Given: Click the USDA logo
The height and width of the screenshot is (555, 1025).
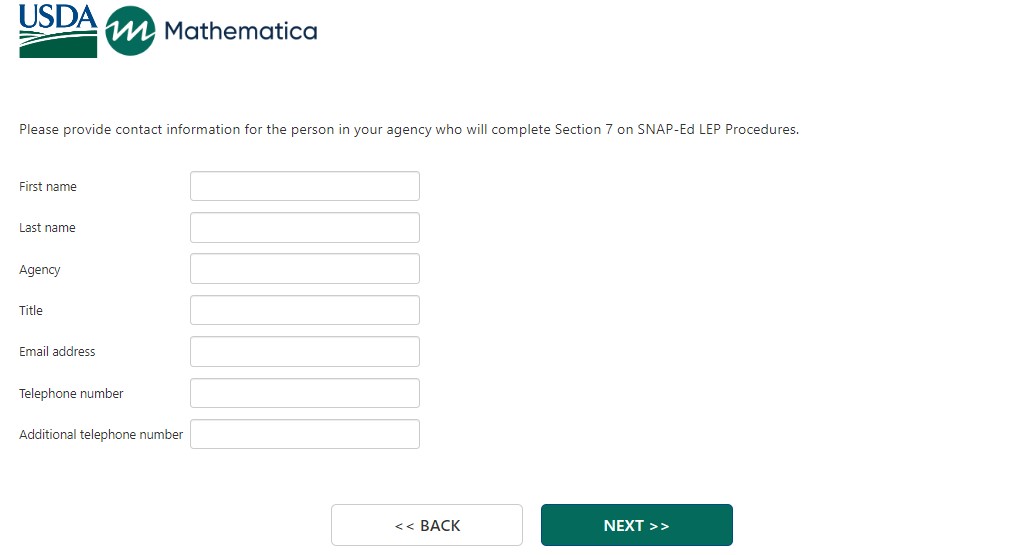Looking at the screenshot, I should point(58,30).
